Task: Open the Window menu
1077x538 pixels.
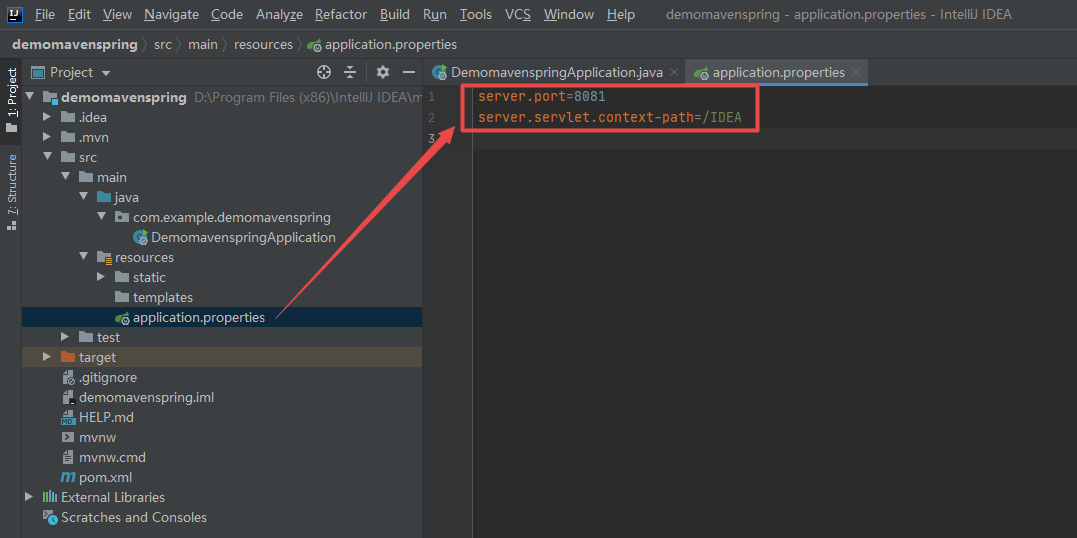Action: pos(569,14)
